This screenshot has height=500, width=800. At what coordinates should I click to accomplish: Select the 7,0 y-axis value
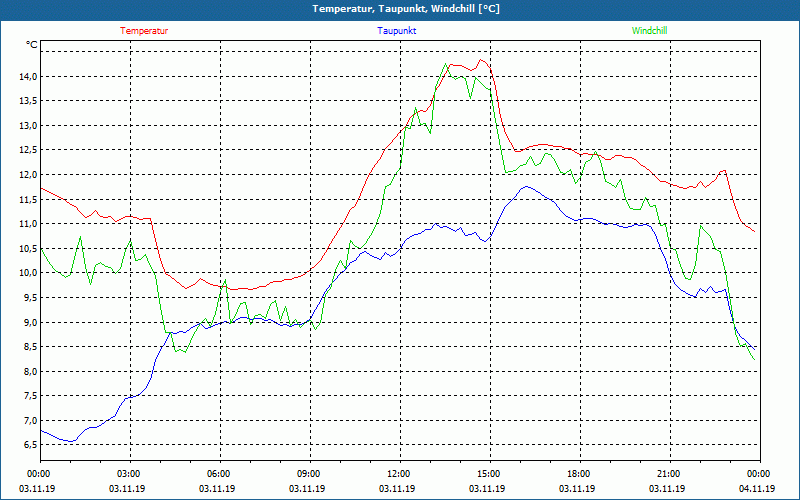pos(30,420)
